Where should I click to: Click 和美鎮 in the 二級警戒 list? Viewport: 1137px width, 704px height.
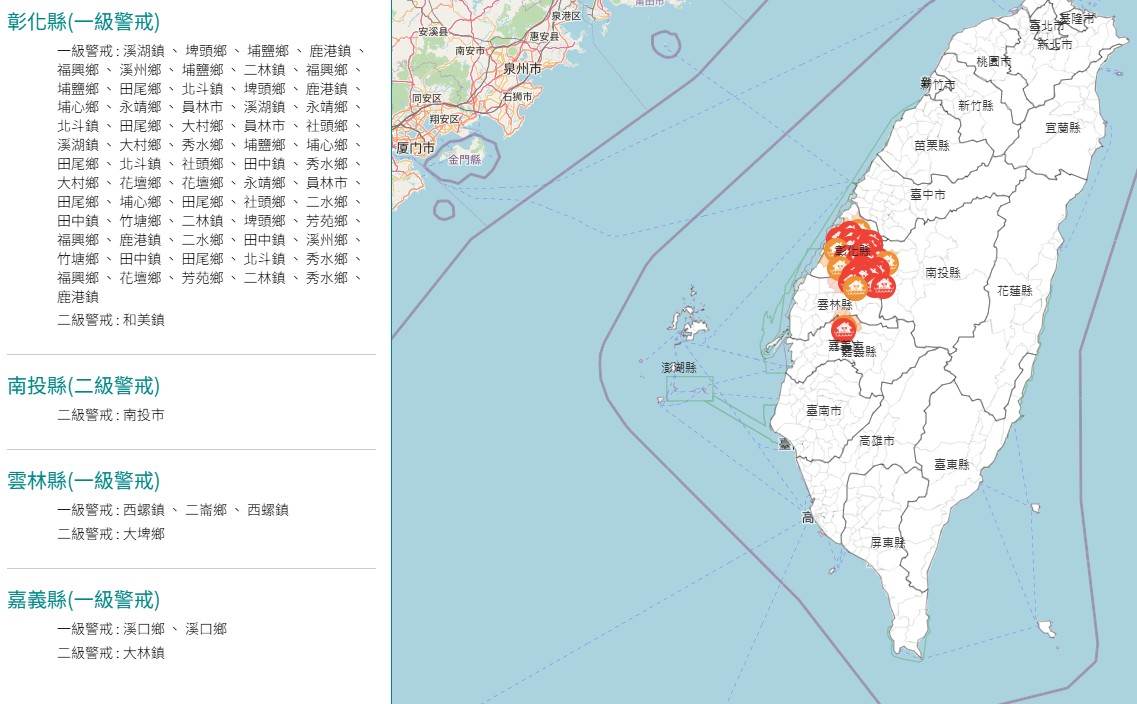tap(144, 320)
